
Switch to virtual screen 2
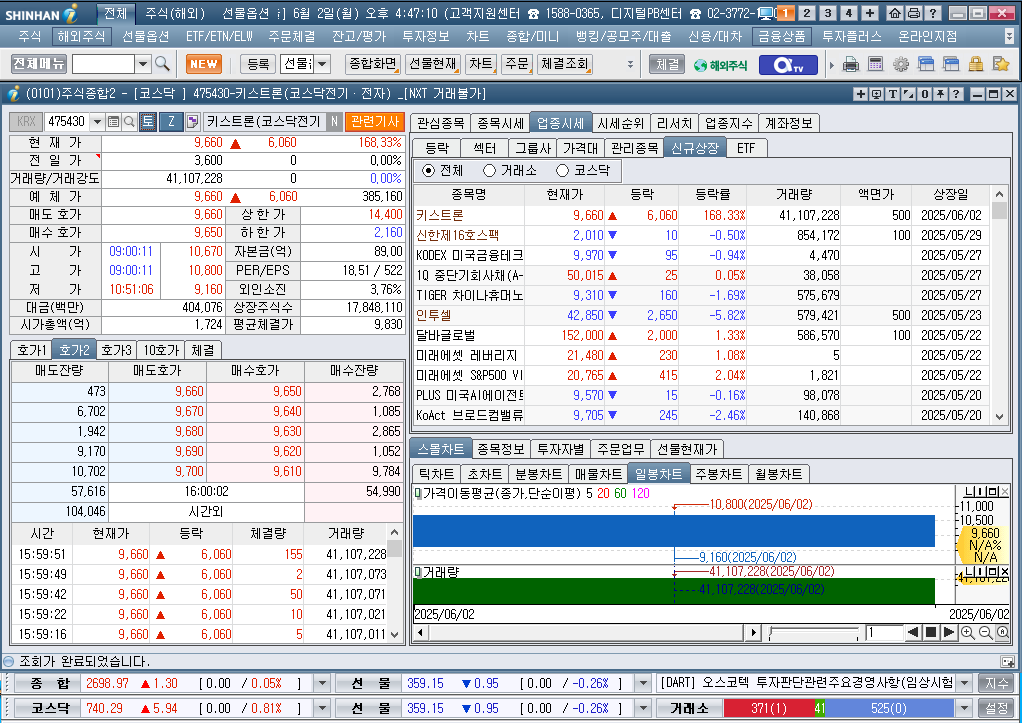[807, 13]
